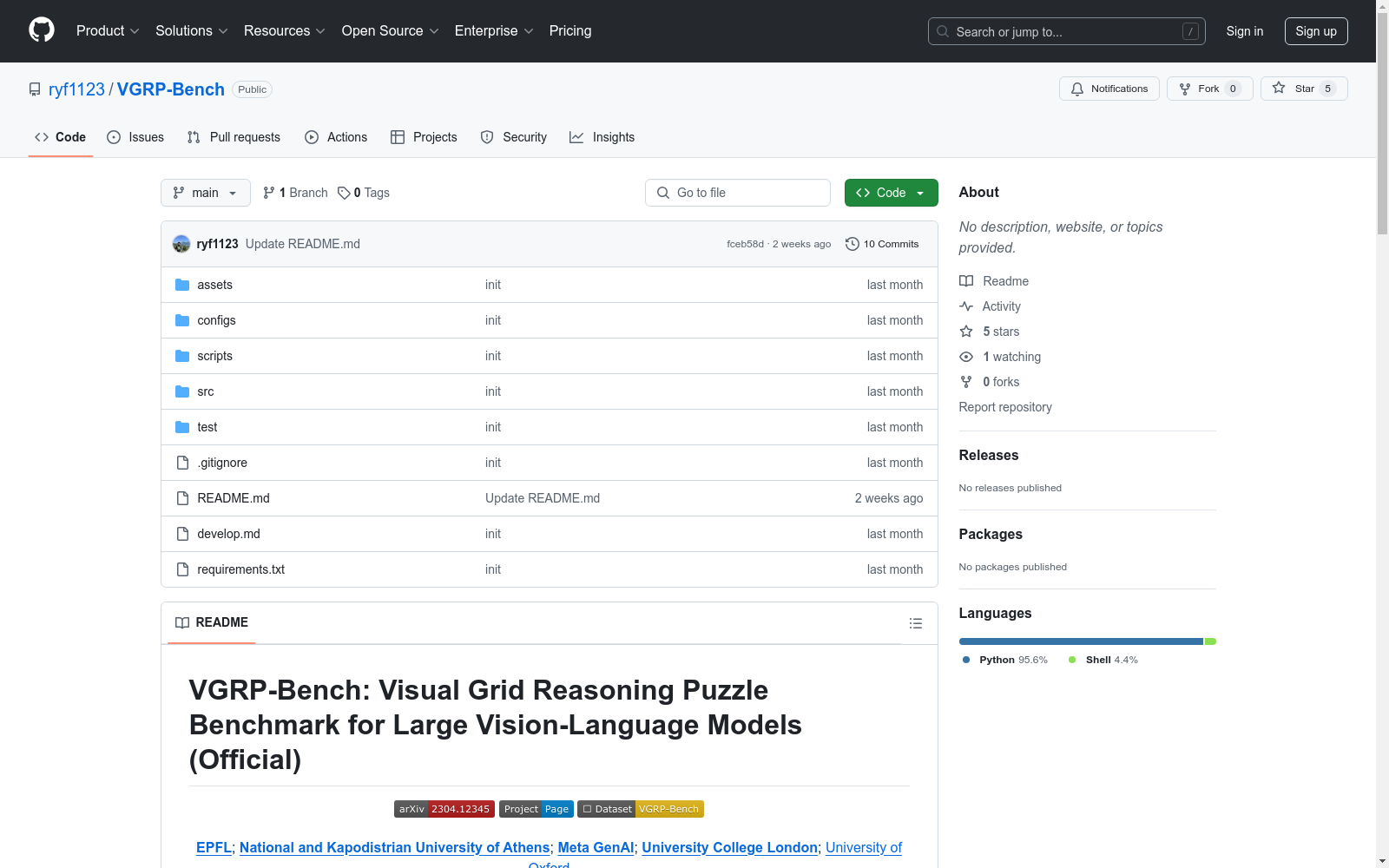Switch to the Actions tab
The width and height of the screenshot is (1389, 868).
[336, 137]
